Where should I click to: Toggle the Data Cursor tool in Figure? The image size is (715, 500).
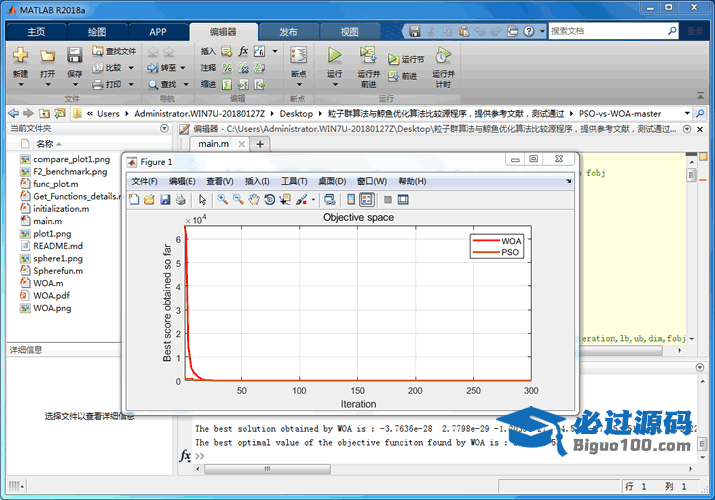[x=285, y=200]
